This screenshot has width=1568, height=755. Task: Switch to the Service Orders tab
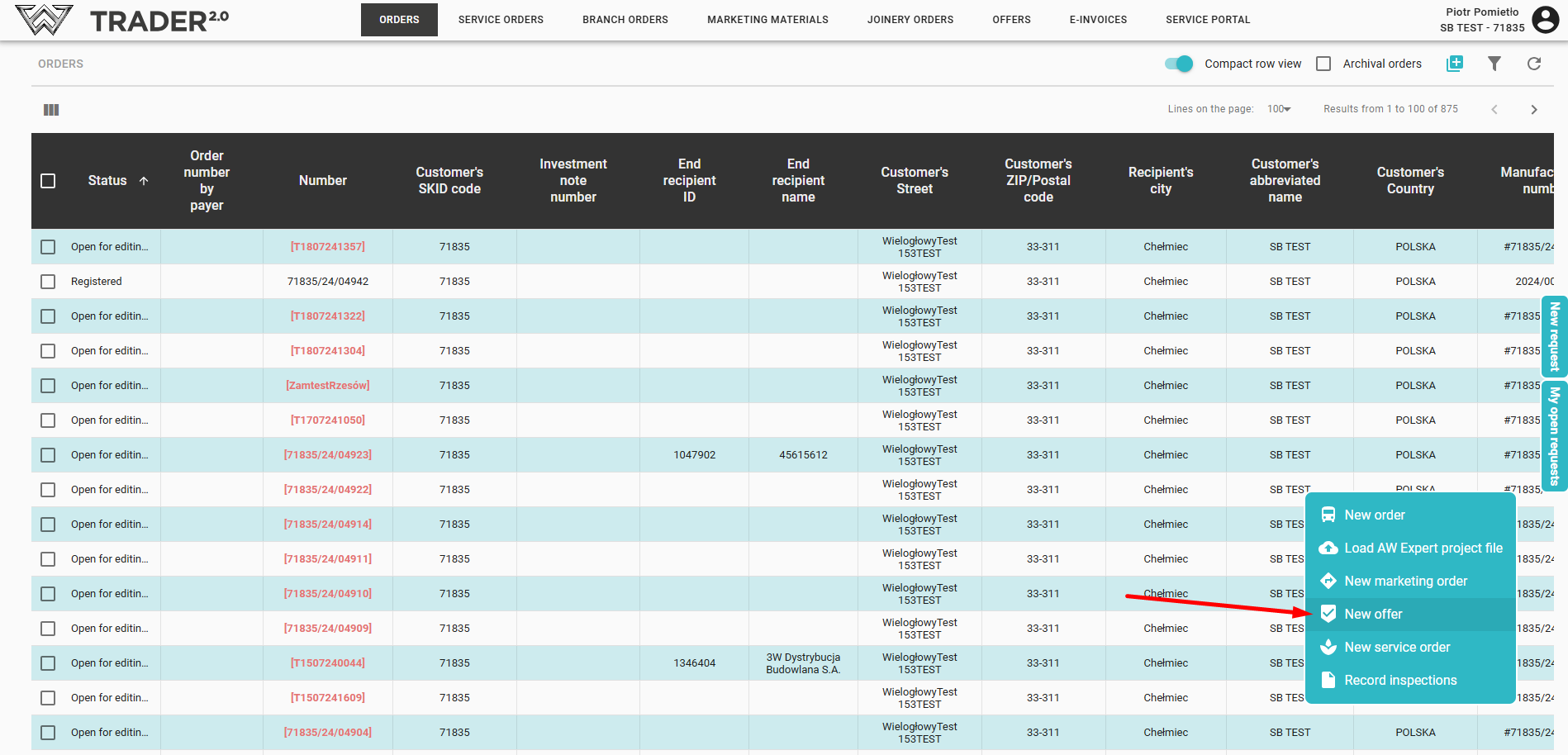pos(501,20)
